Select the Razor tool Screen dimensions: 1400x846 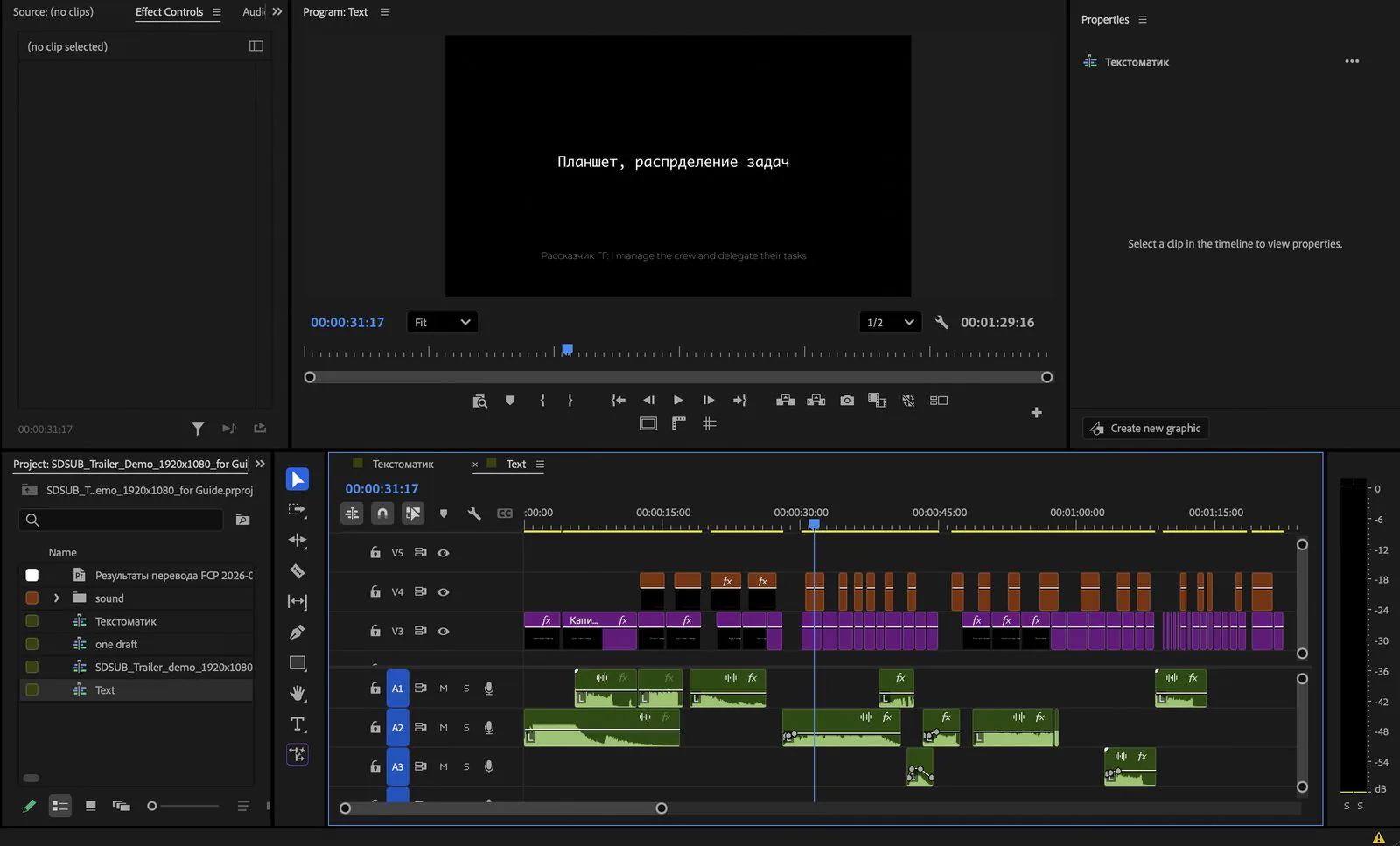(x=297, y=571)
